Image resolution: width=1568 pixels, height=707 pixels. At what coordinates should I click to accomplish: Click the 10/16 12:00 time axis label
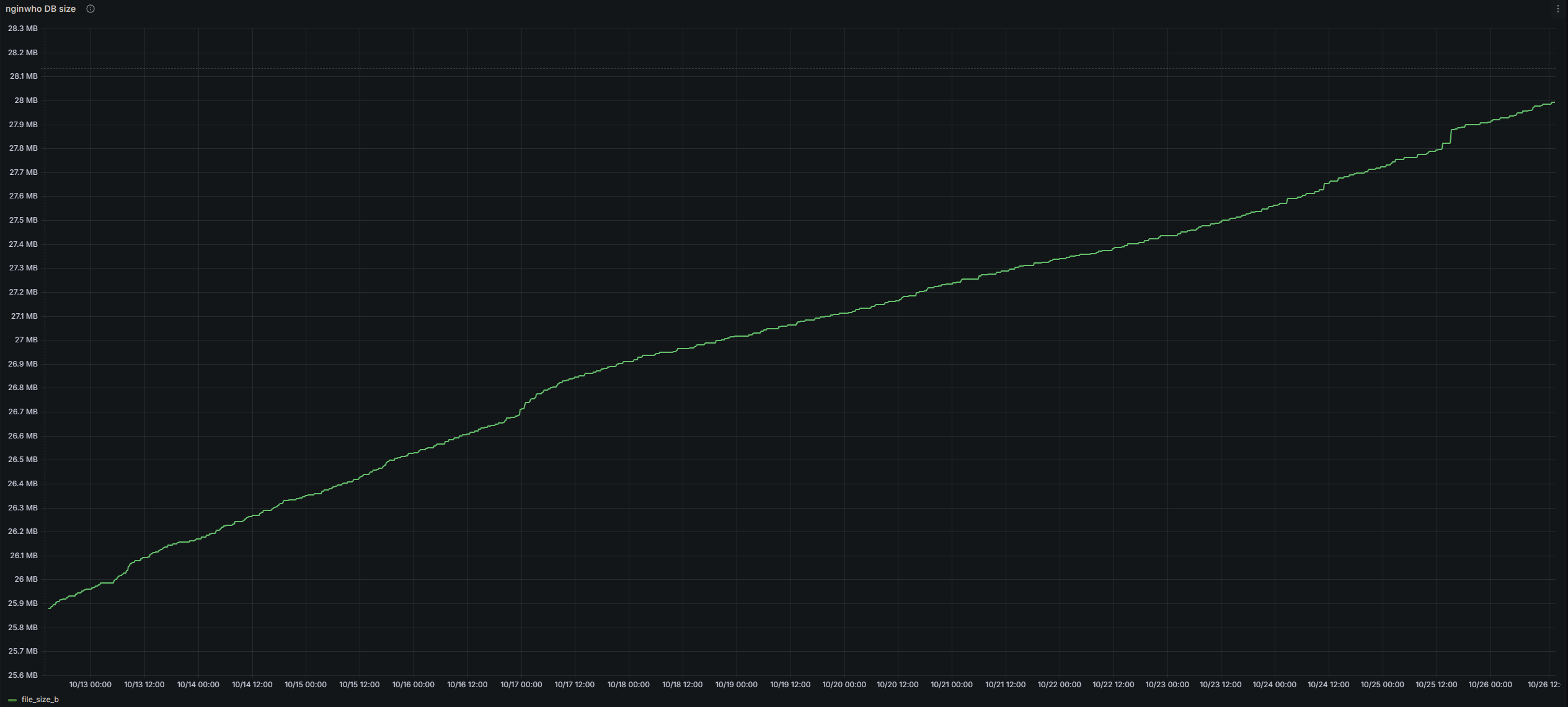pyautogui.click(x=467, y=685)
